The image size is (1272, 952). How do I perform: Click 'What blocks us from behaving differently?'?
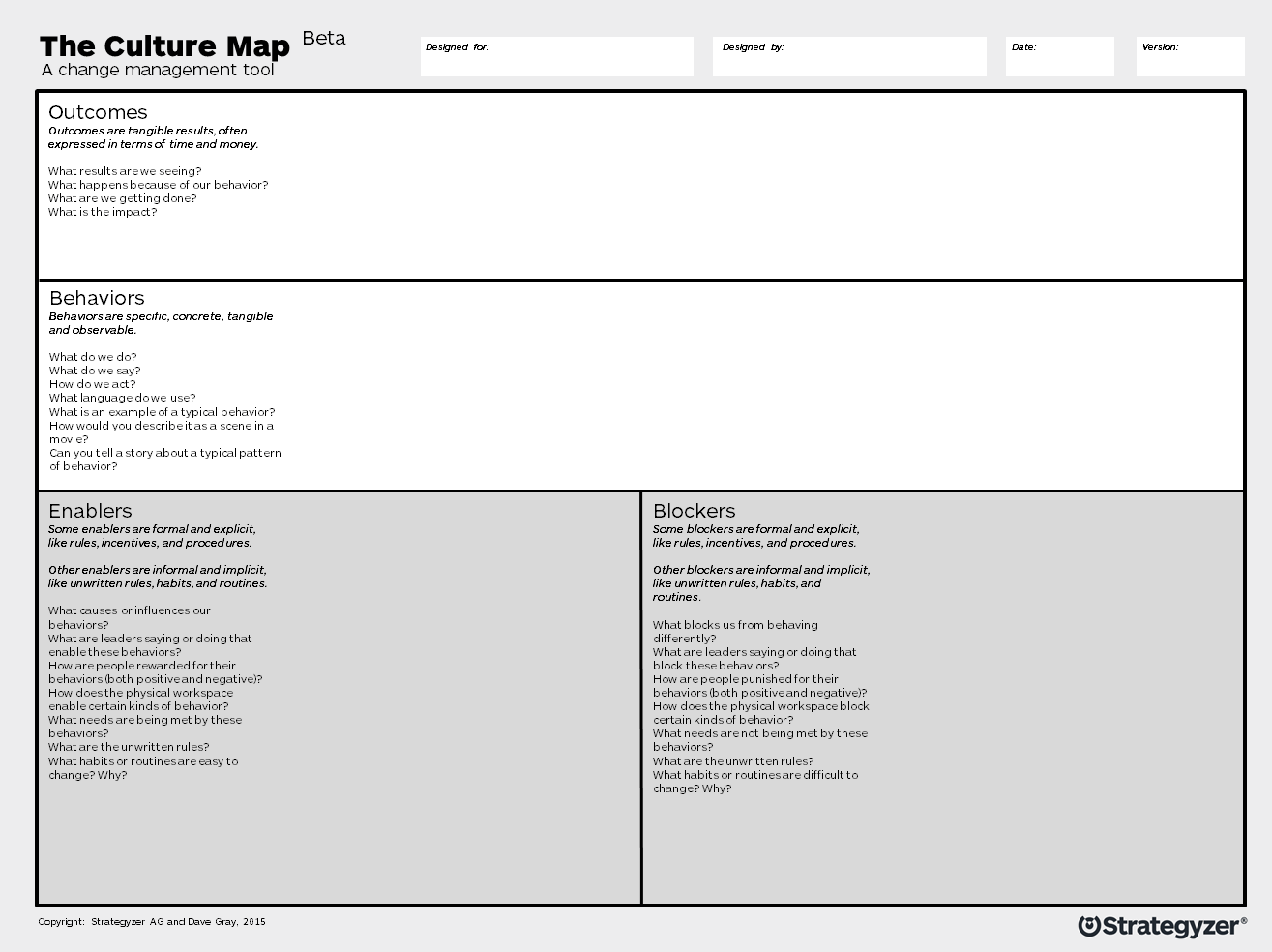tap(735, 632)
